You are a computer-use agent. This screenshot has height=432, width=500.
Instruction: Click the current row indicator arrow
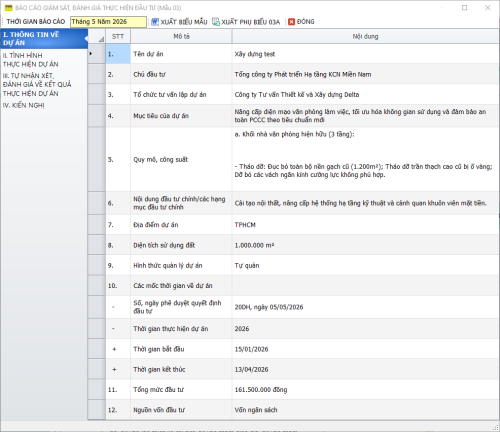click(x=91, y=53)
